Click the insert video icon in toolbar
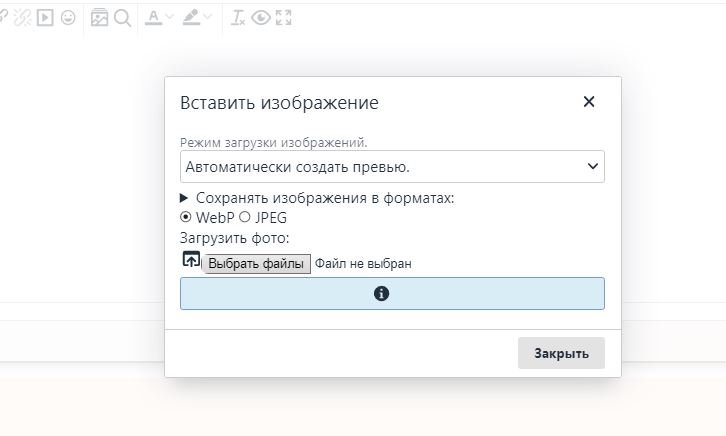 tap(45, 17)
